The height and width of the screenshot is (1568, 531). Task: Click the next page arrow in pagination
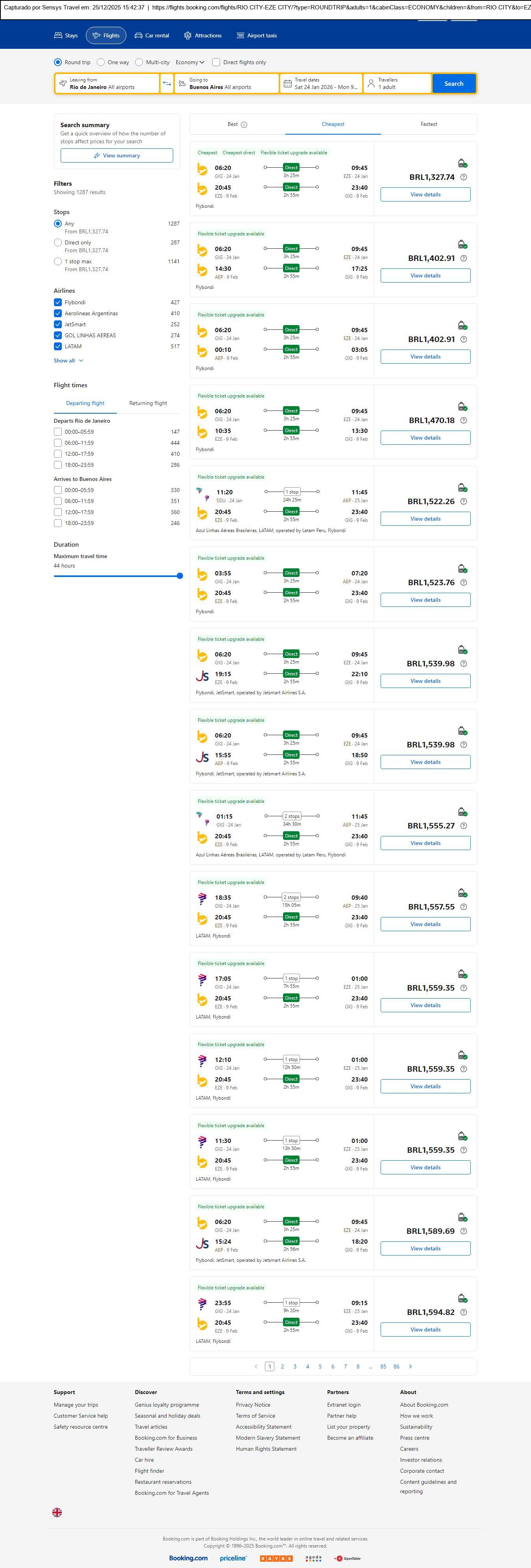click(x=411, y=1366)
